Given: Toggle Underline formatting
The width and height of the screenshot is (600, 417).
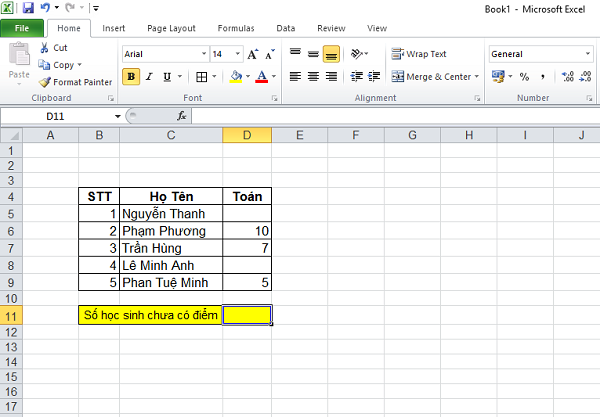Looking at the screenshot, I should [x=167, y=77].
